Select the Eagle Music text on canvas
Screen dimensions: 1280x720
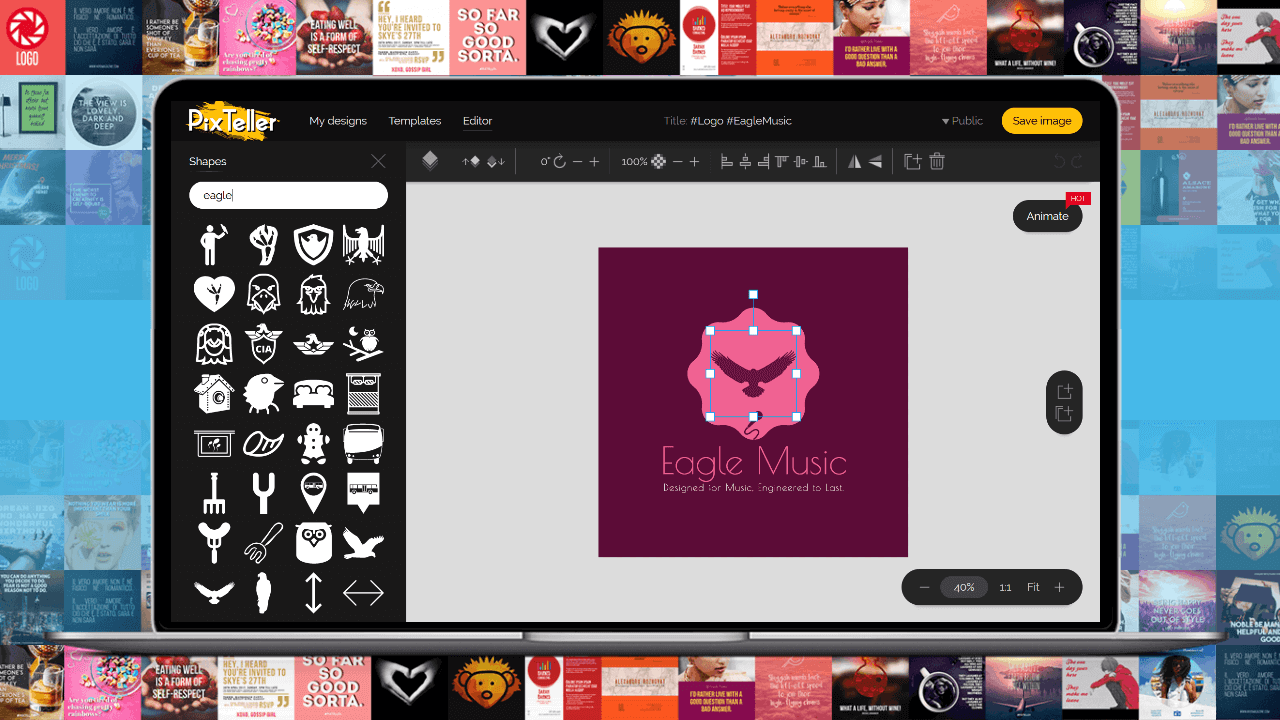coord(754,461)
